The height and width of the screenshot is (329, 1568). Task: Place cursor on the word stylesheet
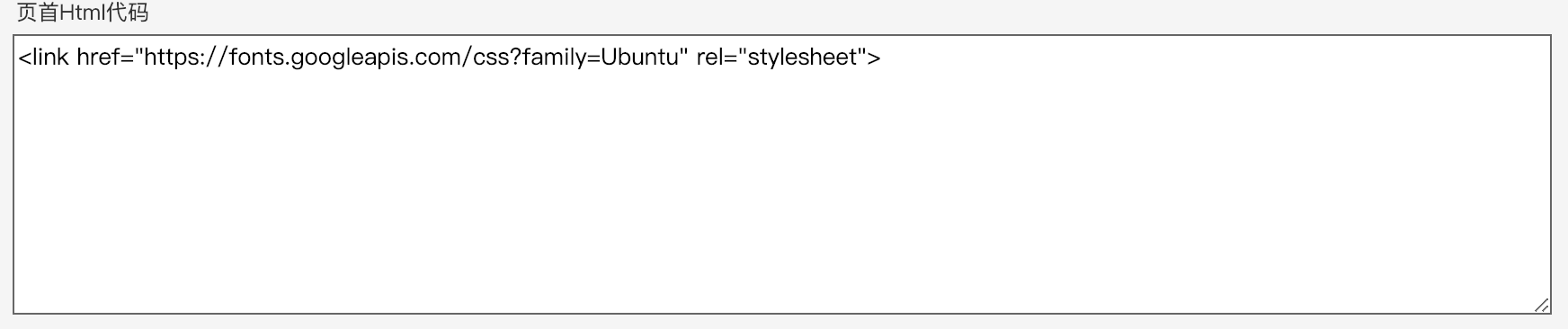(804, 58)
